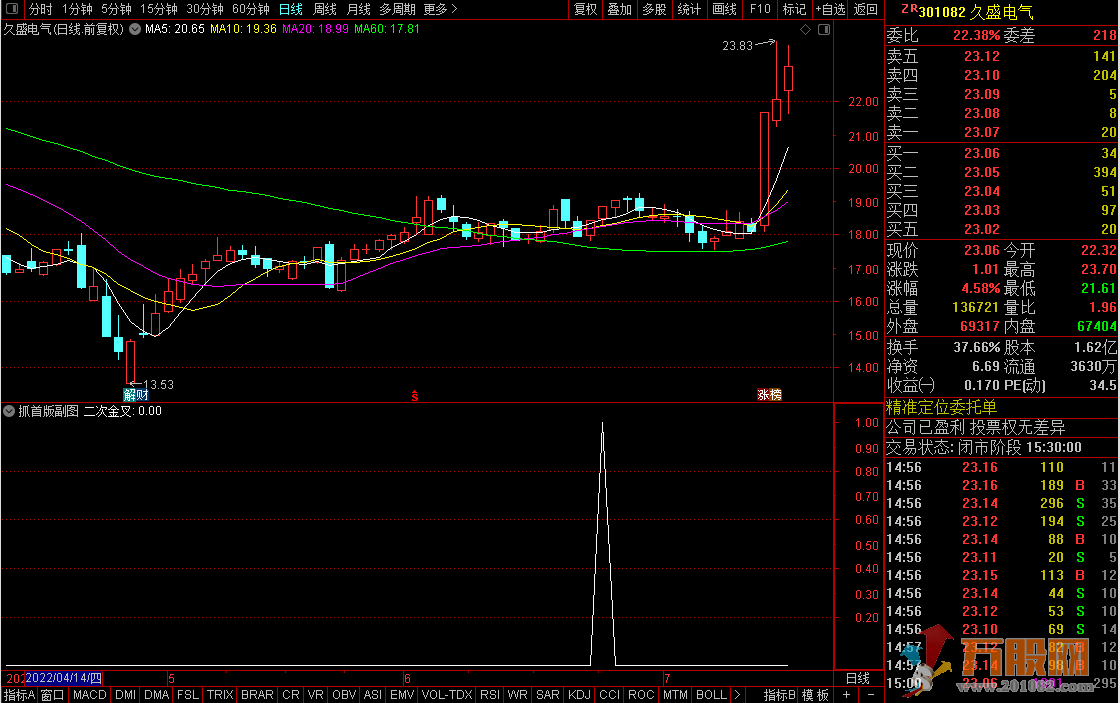1120x703 pixels.
Task: Select the 30分钟 period tab
Action: point(205,9)
